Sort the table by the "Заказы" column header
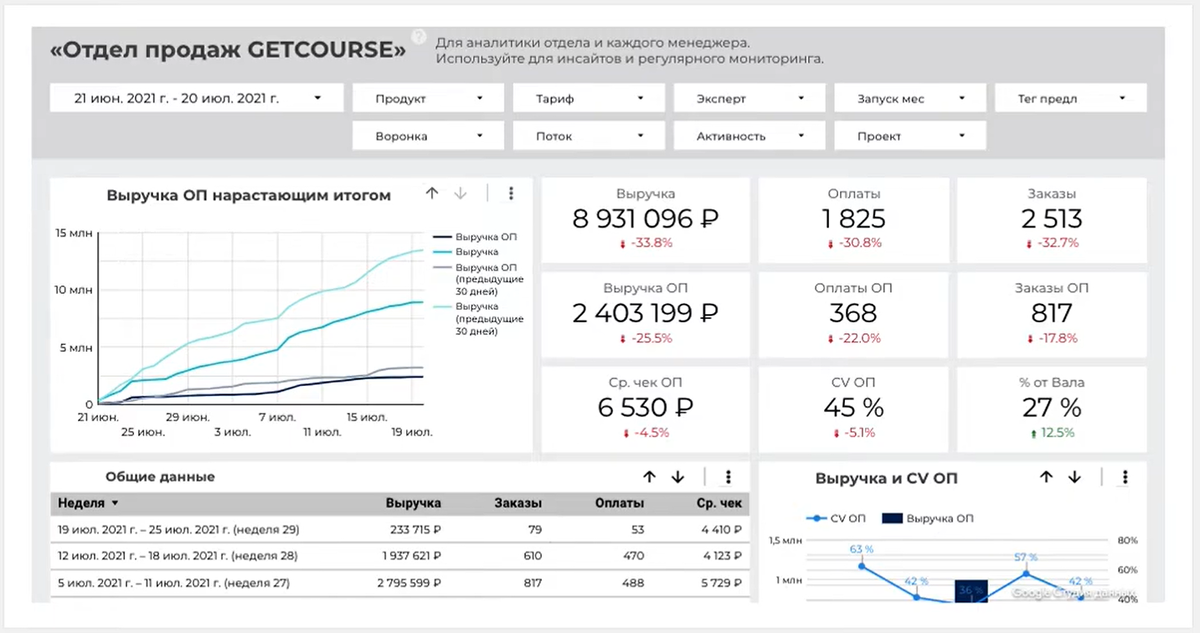 pyautogui.click(x=518, y=503)
